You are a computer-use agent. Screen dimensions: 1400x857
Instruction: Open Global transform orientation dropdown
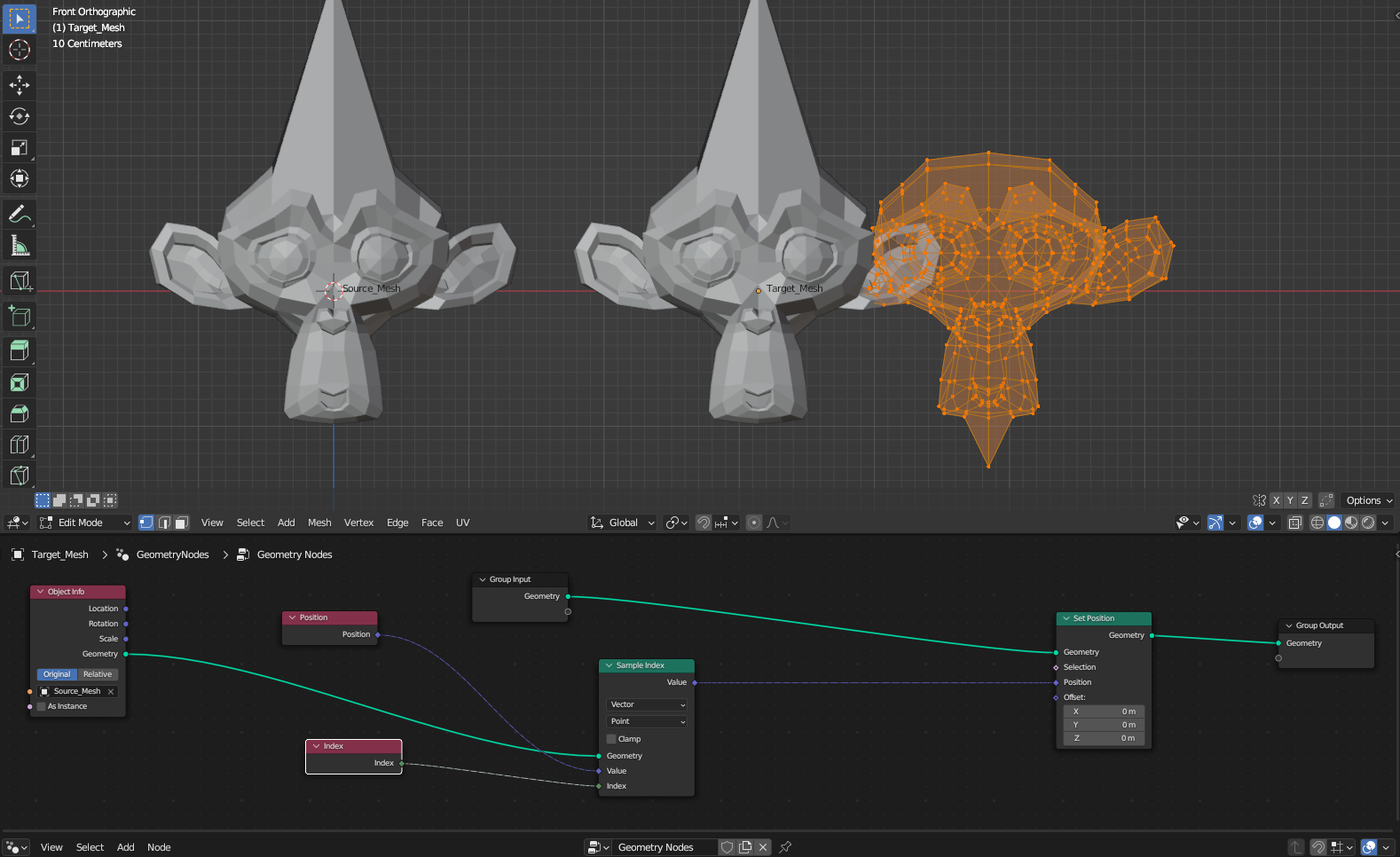pos(623,523)
